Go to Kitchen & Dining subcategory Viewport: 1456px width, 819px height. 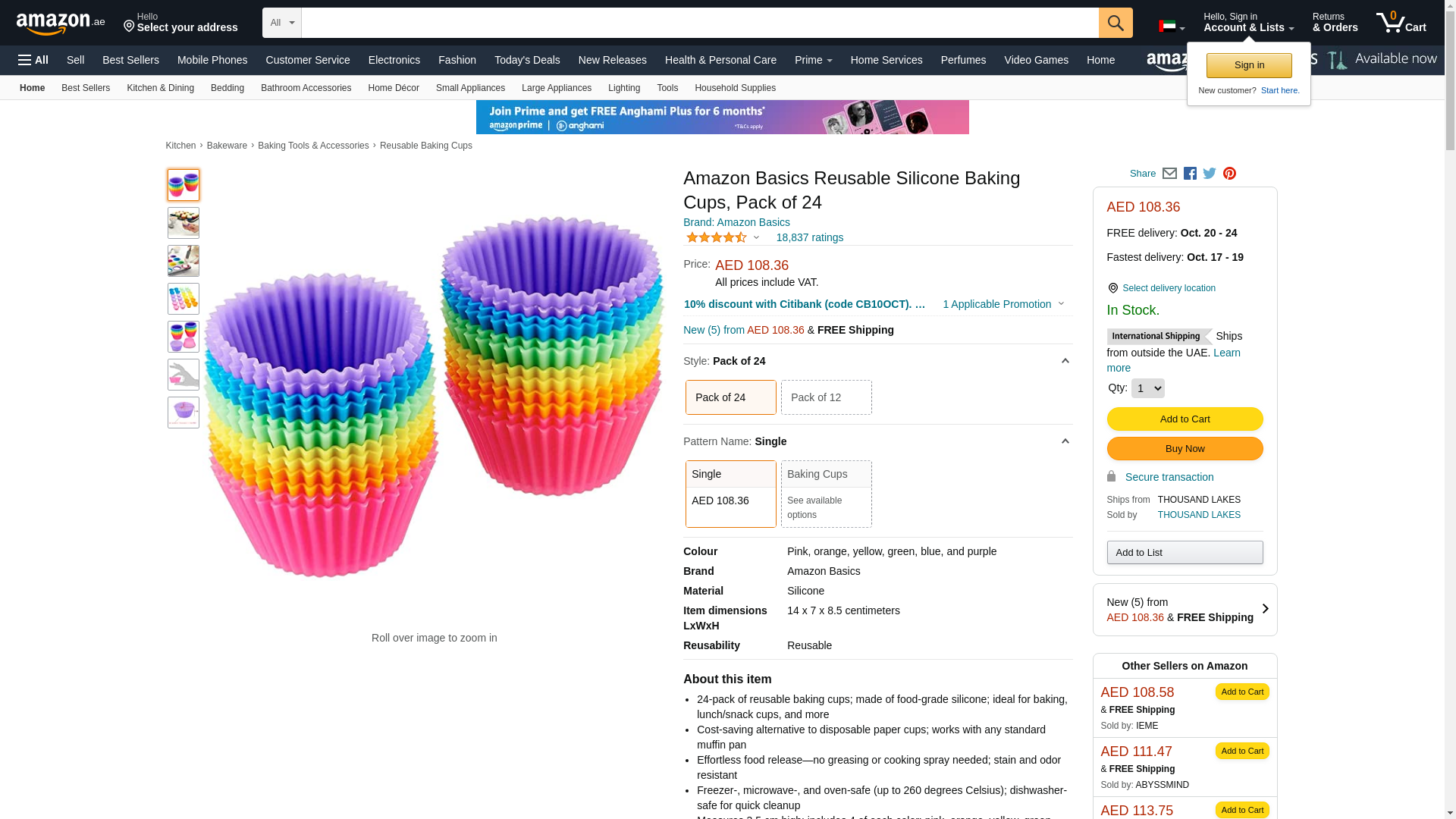pos(160,88)
